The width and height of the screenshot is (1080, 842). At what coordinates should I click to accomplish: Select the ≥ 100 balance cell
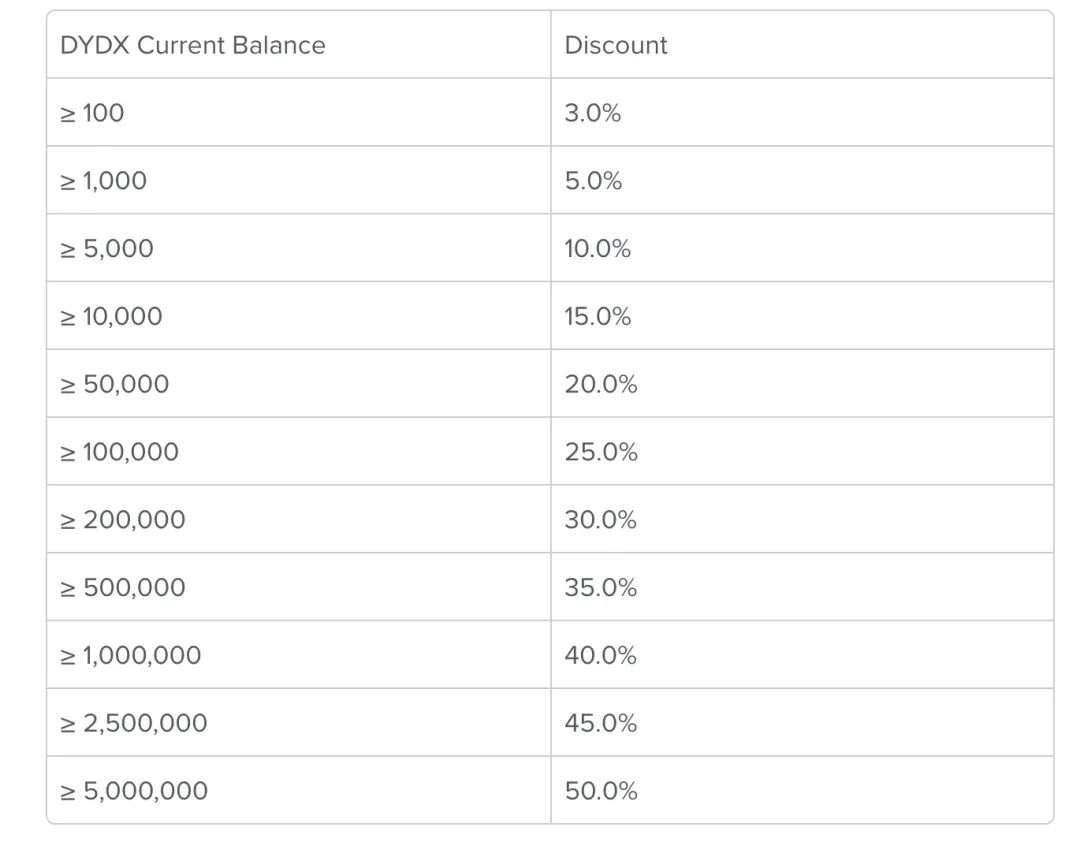tap(298, 112)
